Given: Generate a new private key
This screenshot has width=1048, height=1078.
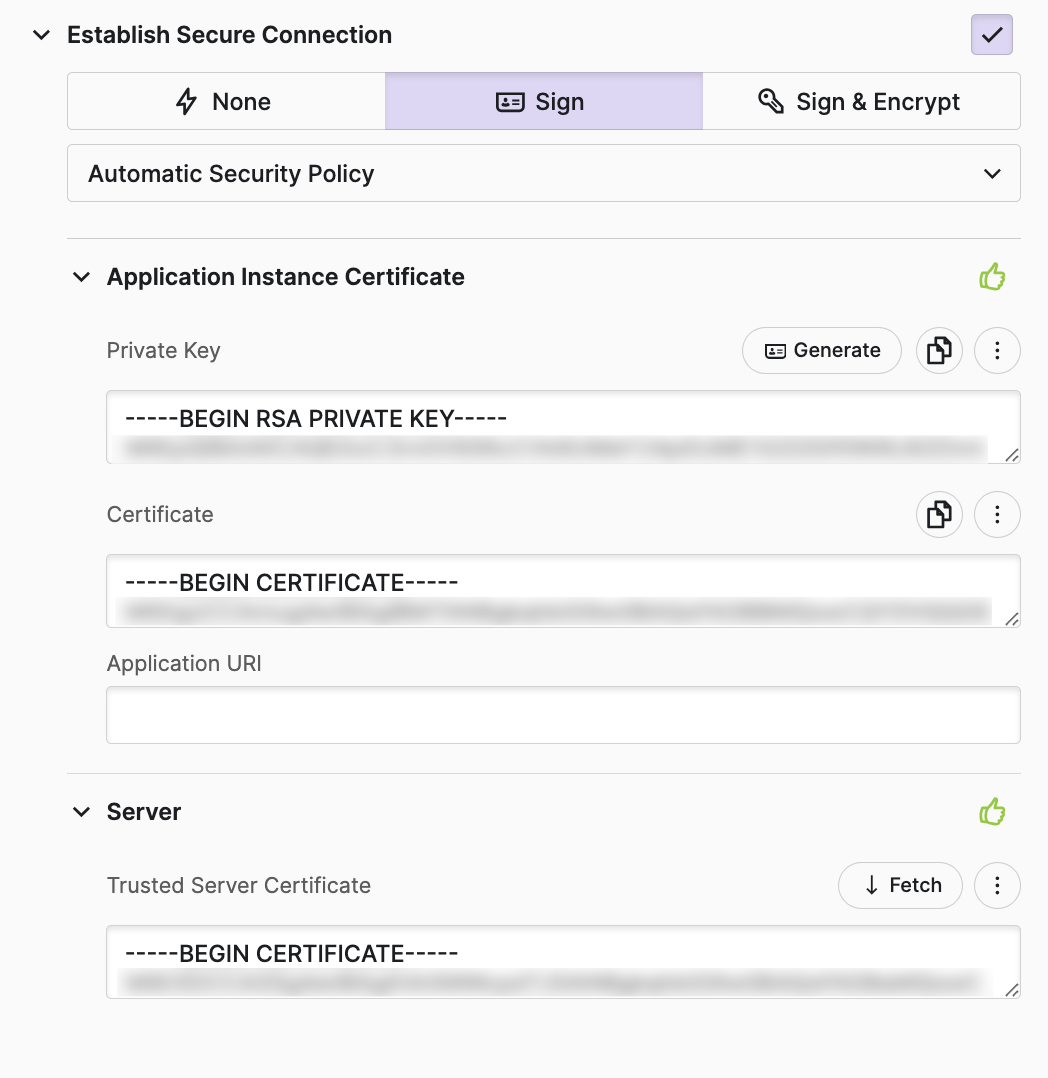Looking at the screenshot, I should (x=821, y=351).
